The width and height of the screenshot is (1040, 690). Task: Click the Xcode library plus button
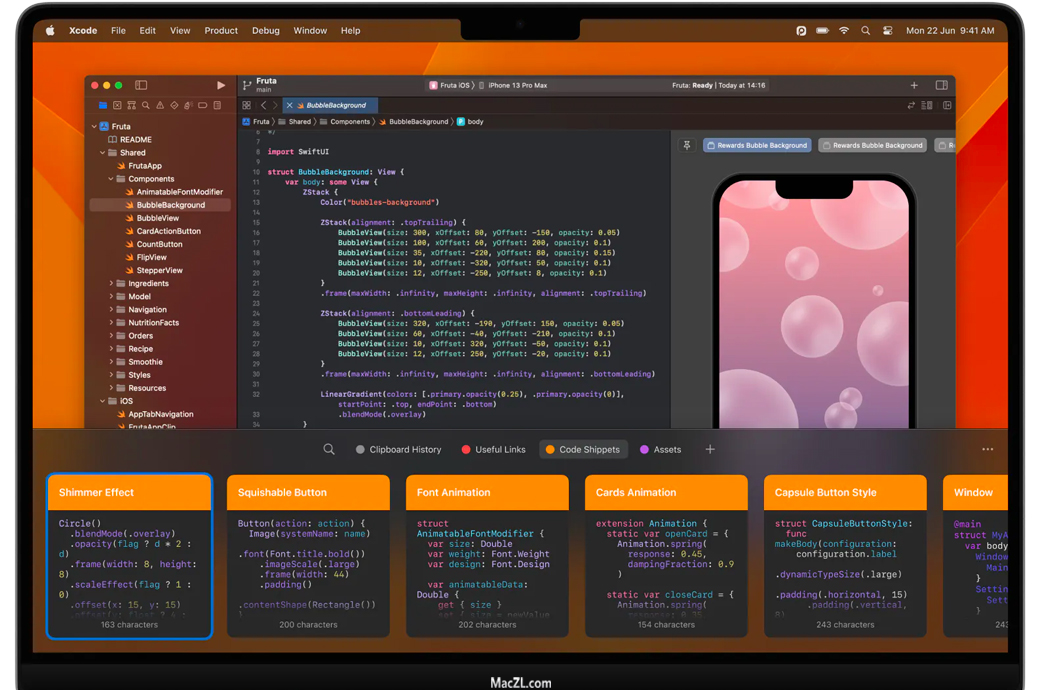(x=914, y=86)
